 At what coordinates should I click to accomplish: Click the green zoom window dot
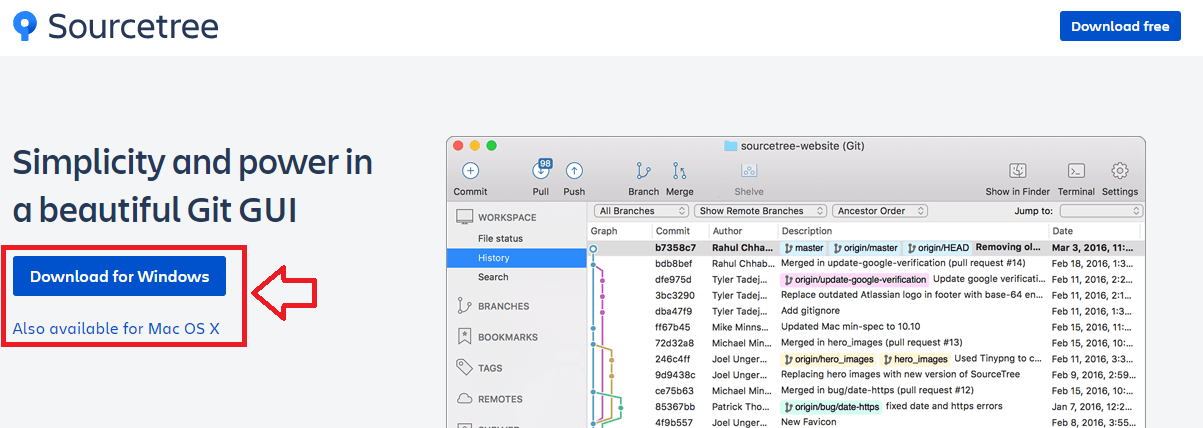tap(491, 146)
